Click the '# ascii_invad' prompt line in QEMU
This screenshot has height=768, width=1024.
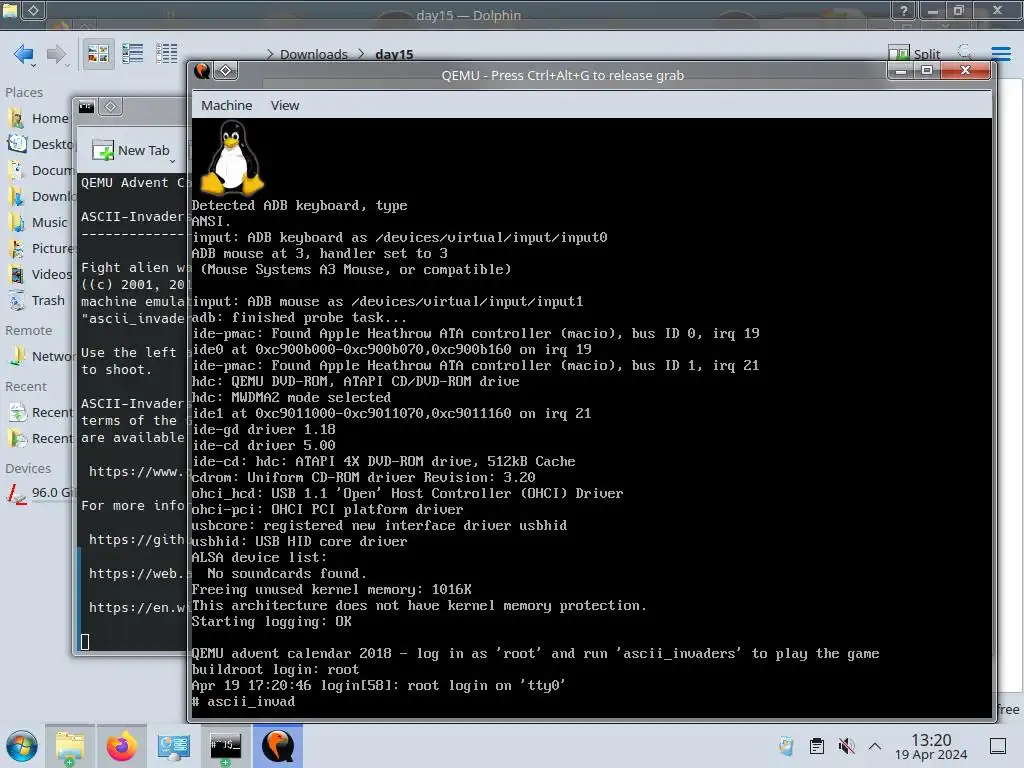pyautogui.click(x=243, y=701)
